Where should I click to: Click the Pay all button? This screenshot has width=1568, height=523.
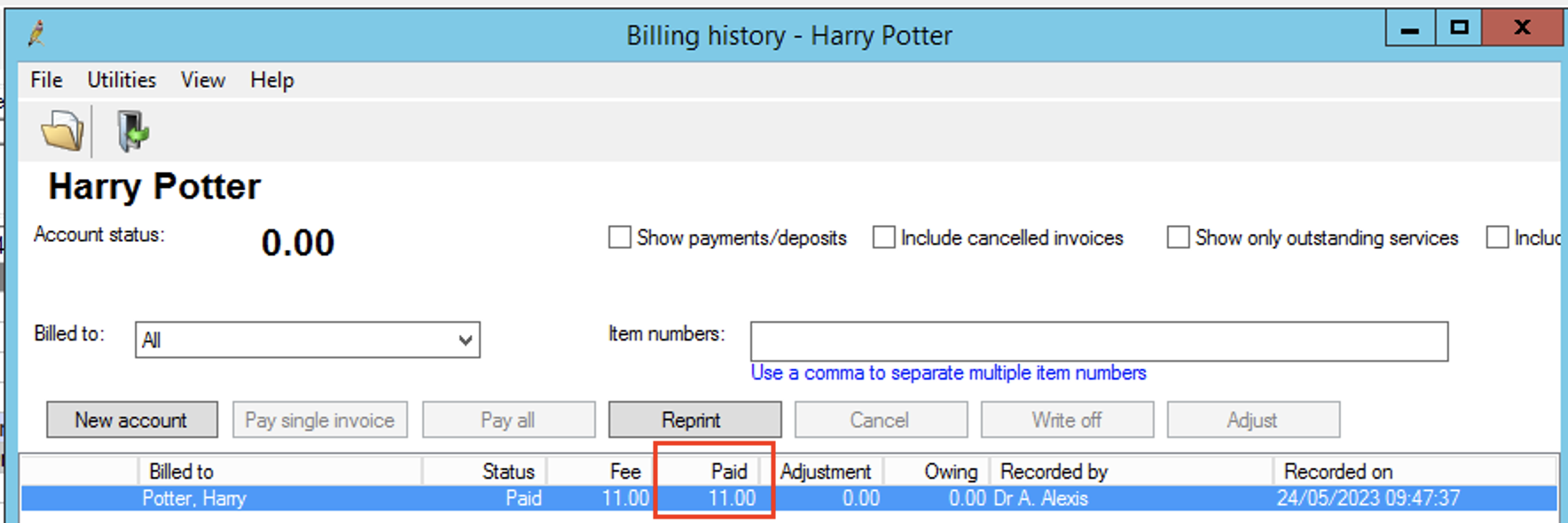tap(508, 419)
